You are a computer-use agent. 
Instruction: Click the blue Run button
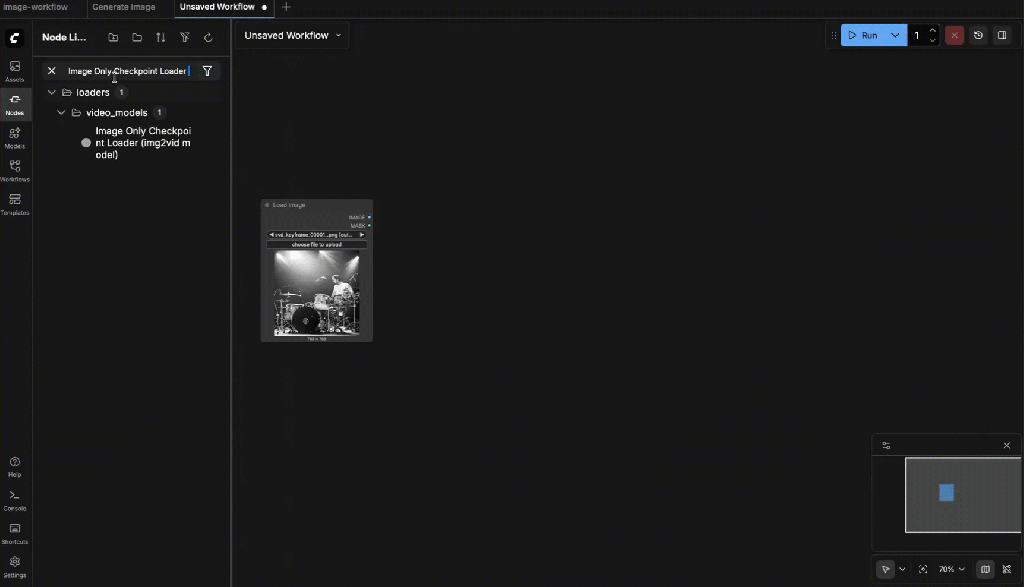[862, 35]
